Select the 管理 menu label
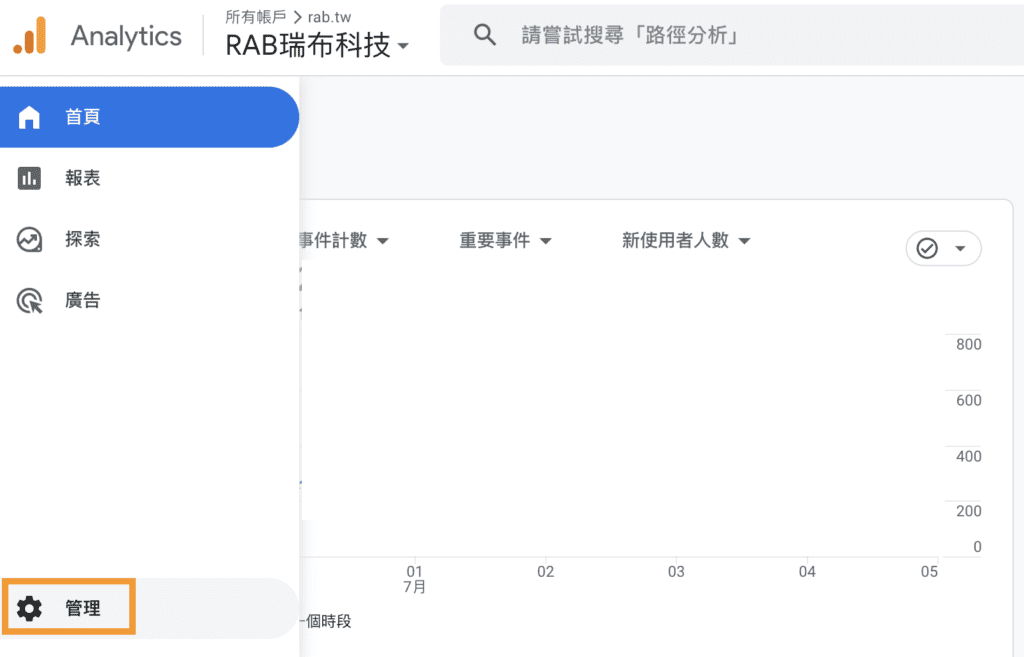 click(x=83, y=608)
